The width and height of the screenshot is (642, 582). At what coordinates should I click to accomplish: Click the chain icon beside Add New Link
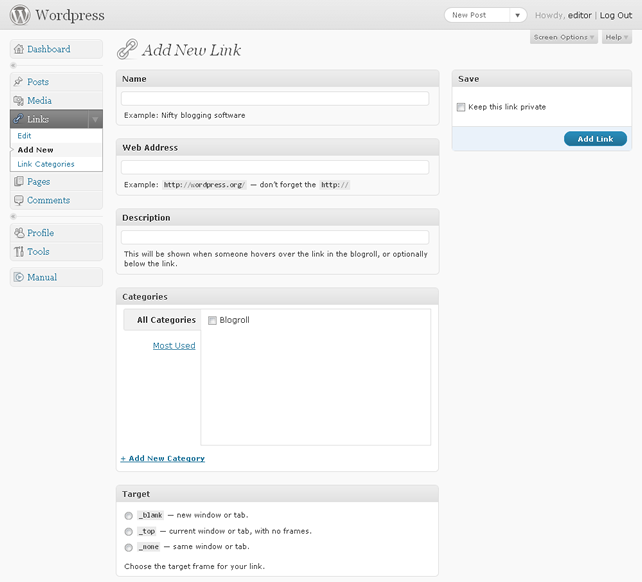[x=127, y=49]
